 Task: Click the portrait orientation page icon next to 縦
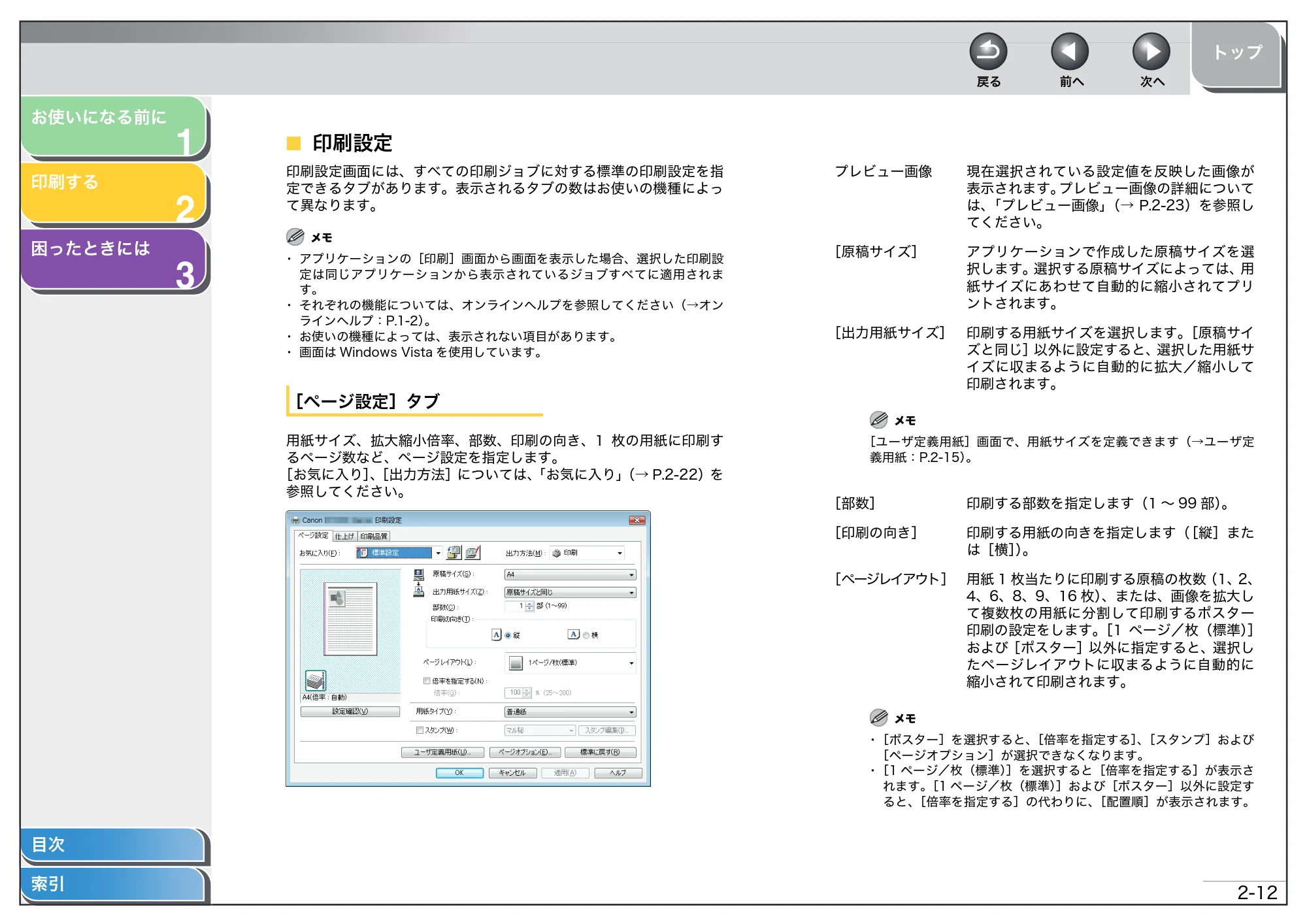[497, 635]
